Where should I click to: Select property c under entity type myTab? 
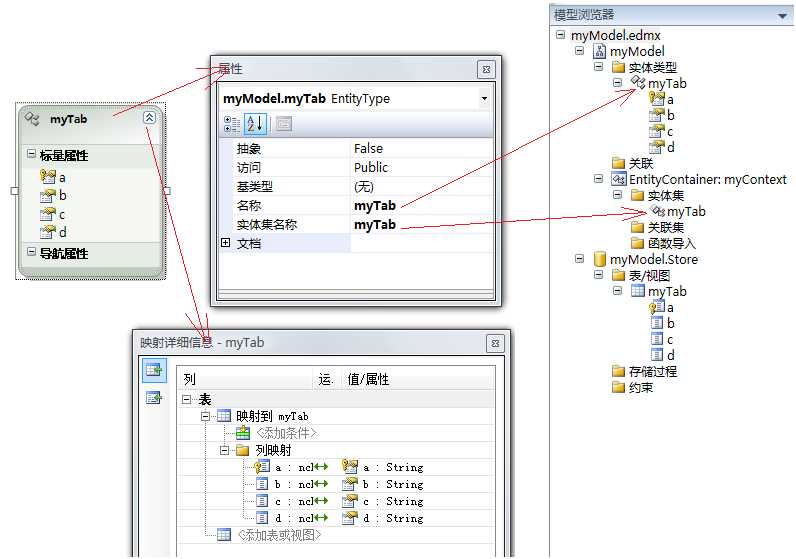click(662, 131)
